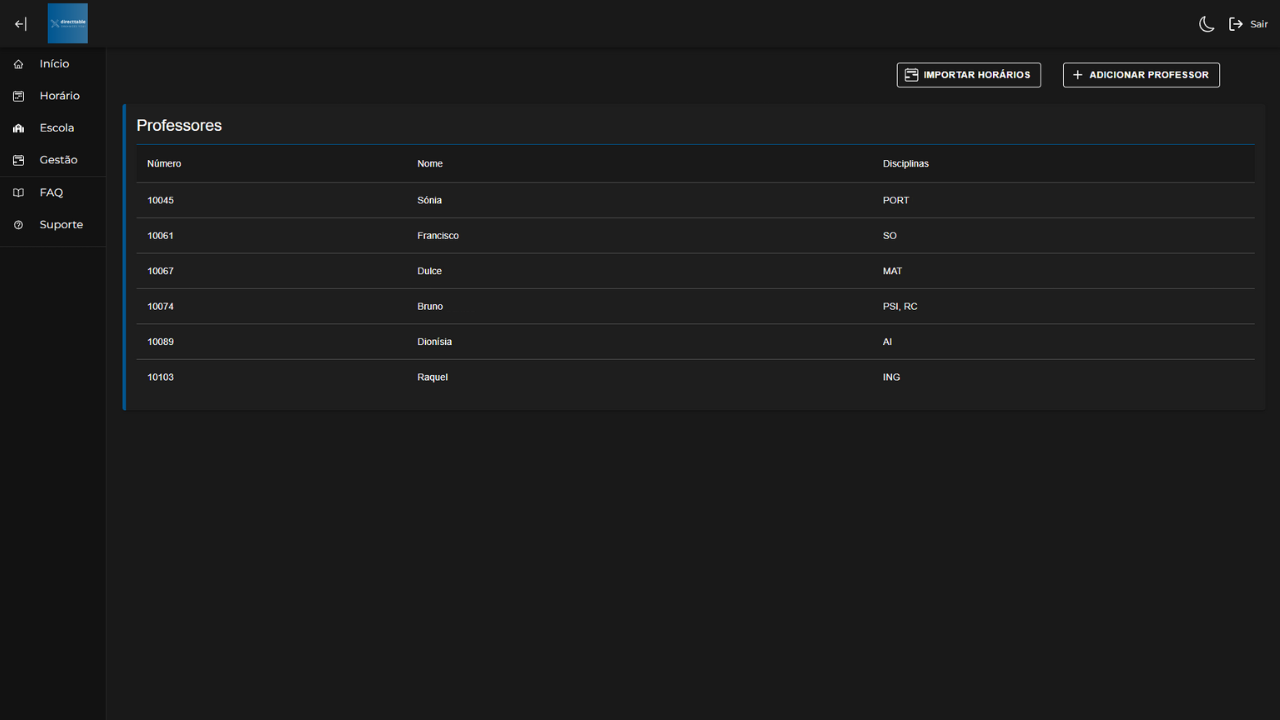Click the Adicionar Professor button
Screen dimensions: 1280x720
(1140, 75)
